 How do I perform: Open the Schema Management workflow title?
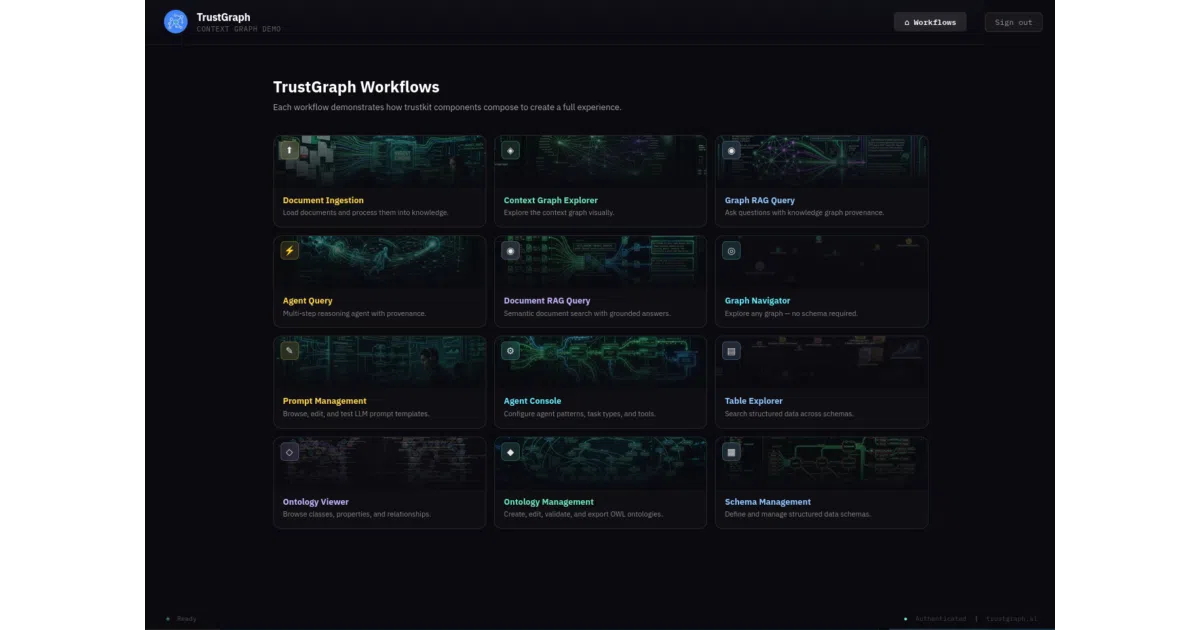(x=768, y=502)
